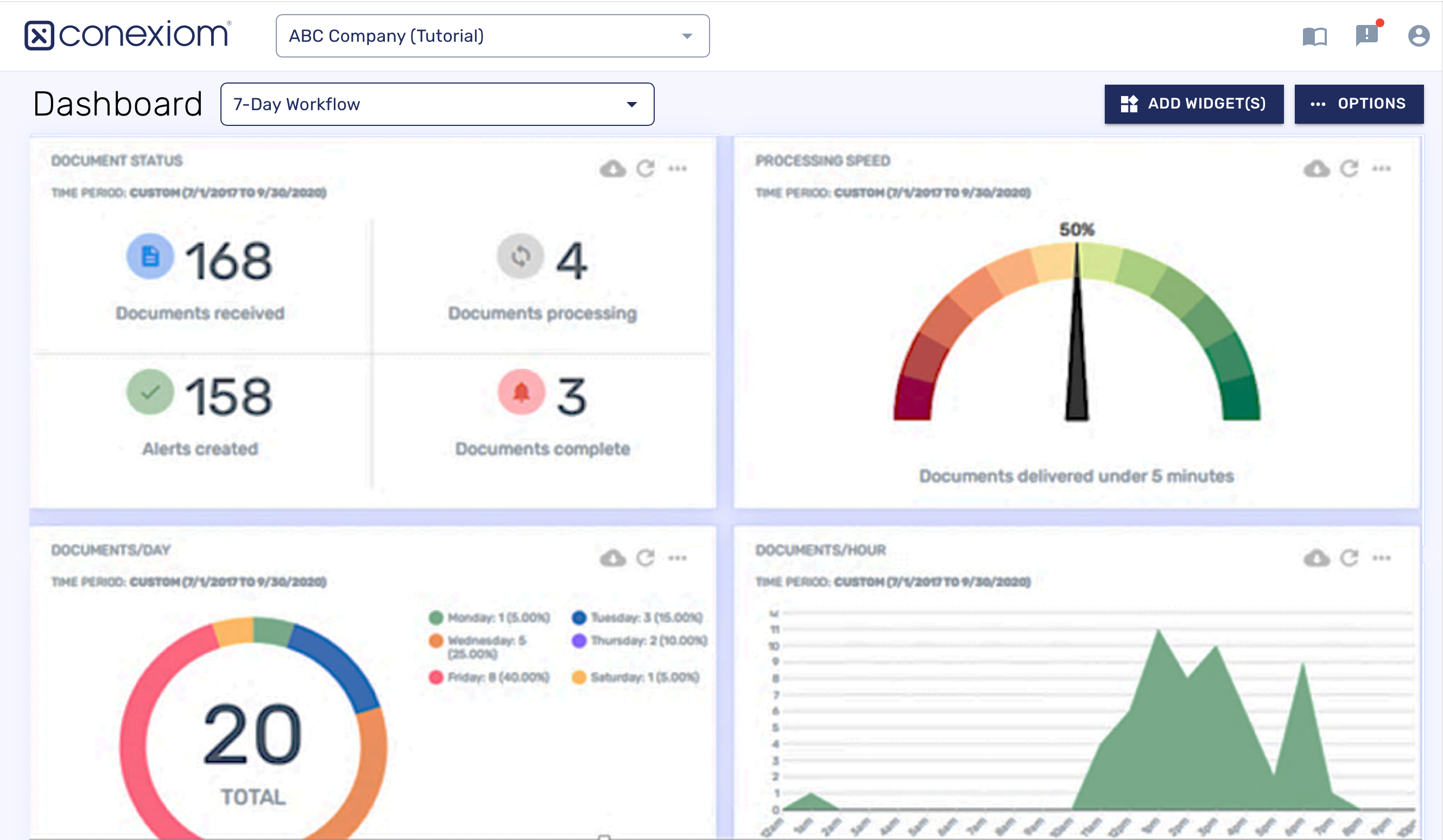This screenshot has width=1443, height=840.
Task: Click the ADD WIDGET(S) button
Action: [x=1193, y=104]
